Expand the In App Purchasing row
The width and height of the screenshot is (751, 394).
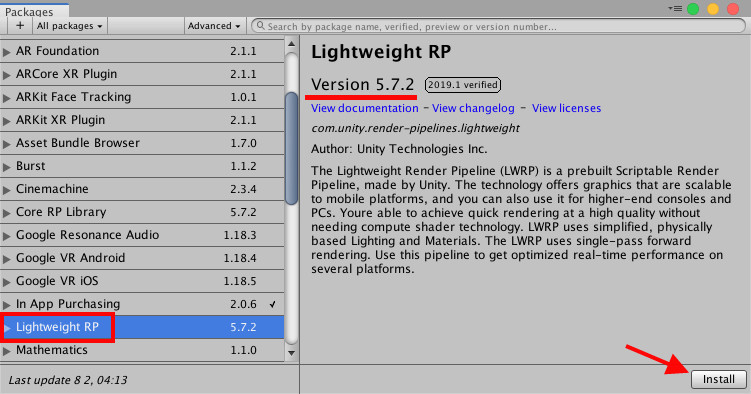coord(6,304)
